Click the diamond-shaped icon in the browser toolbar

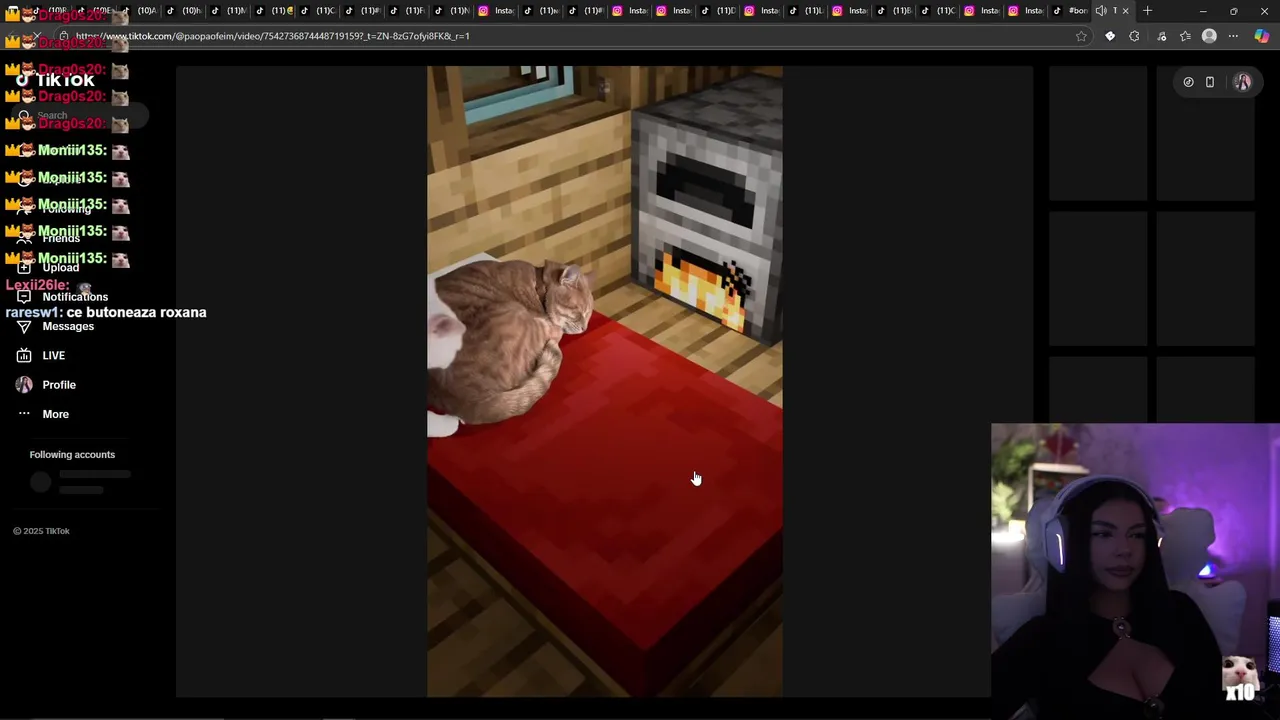(1110, 36)
